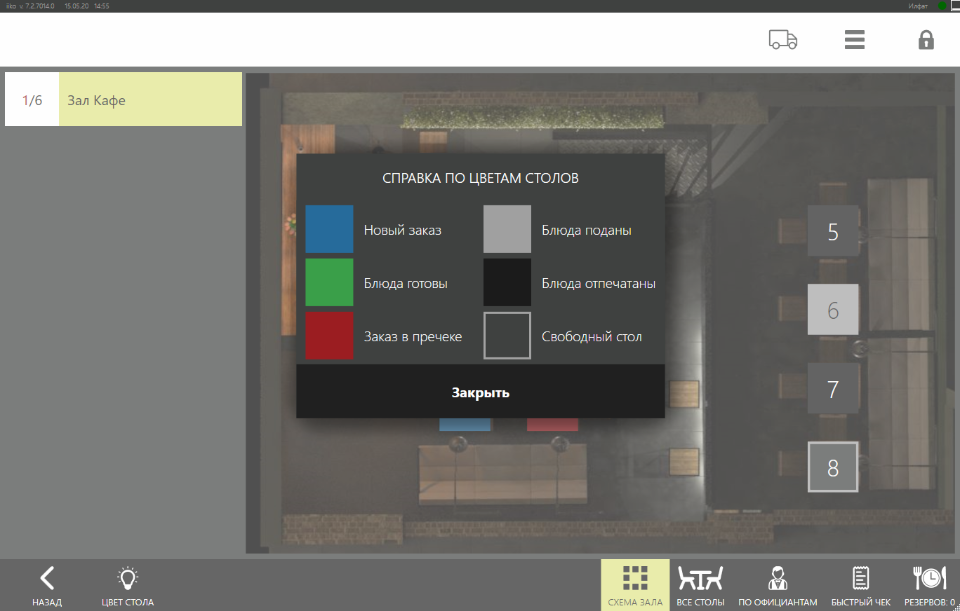Open the По официантам view
Screen dimensions: 960x611
(x=777, y=585)
